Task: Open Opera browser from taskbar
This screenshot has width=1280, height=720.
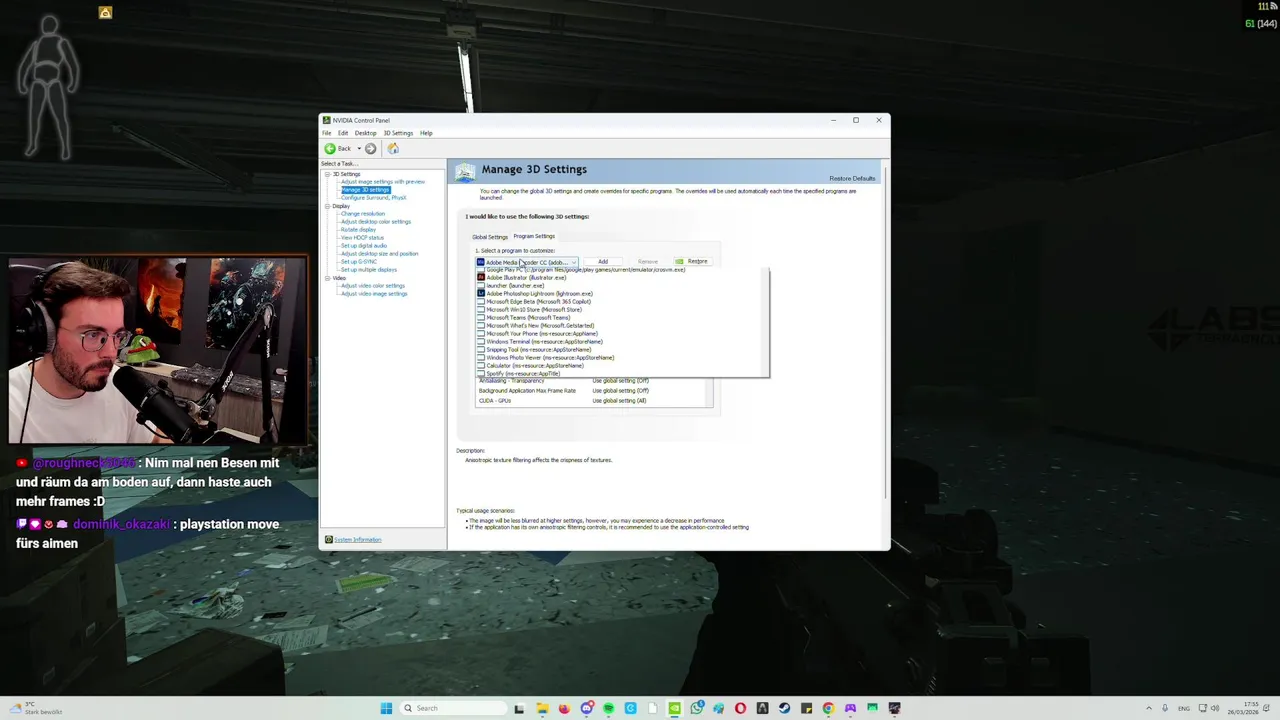Action: (740, 708)
